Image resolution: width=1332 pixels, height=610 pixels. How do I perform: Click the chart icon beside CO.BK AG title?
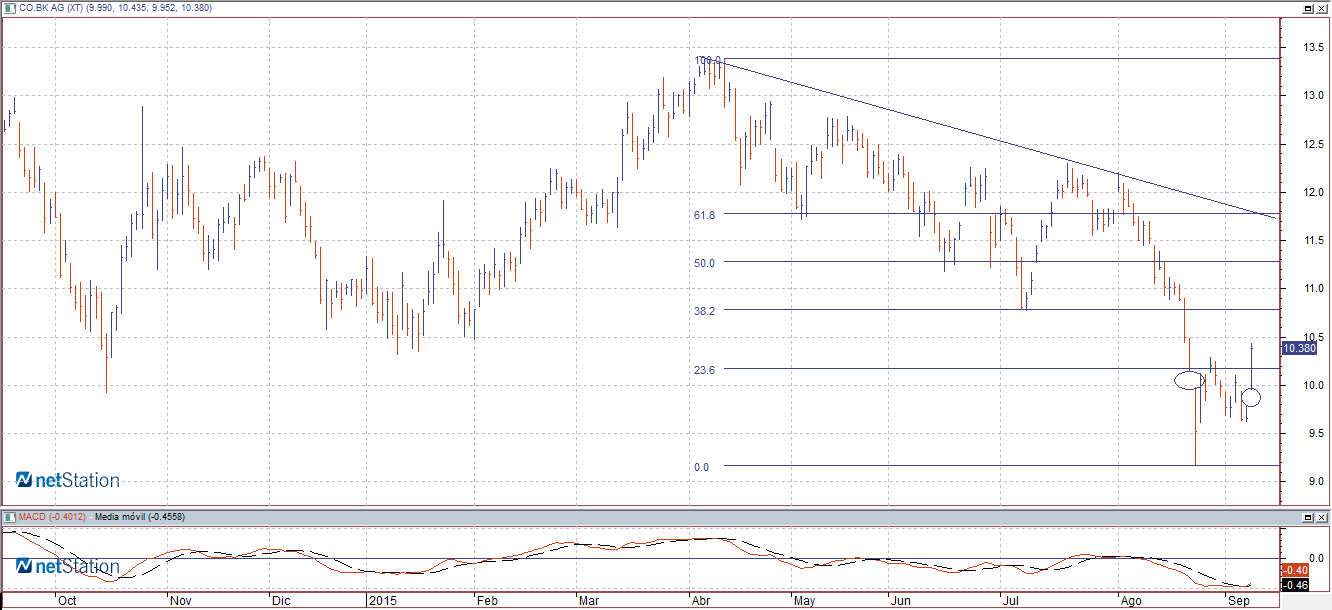pos(9,7)
